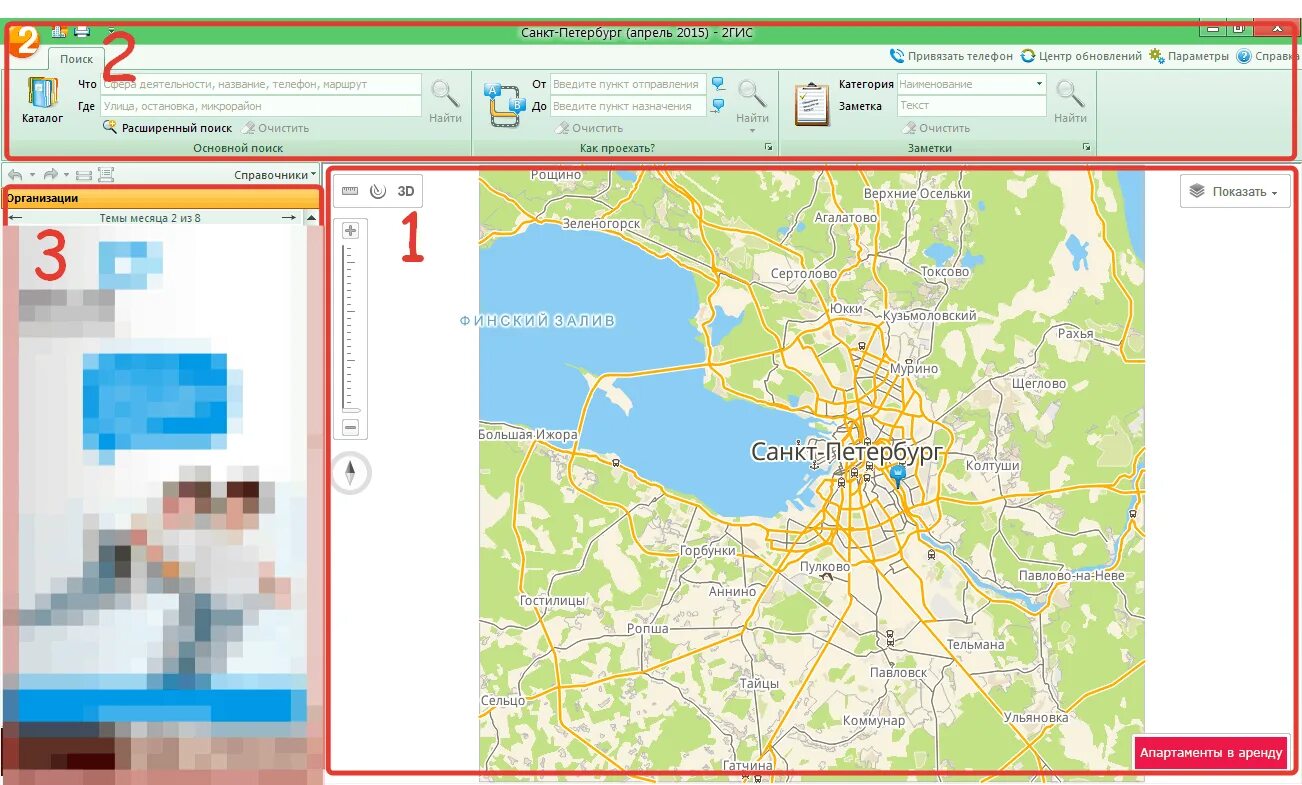The width and height of the screenshot is (1302, 785).
Task: Expand arrow under route Найти button
Action: point(752,131)
